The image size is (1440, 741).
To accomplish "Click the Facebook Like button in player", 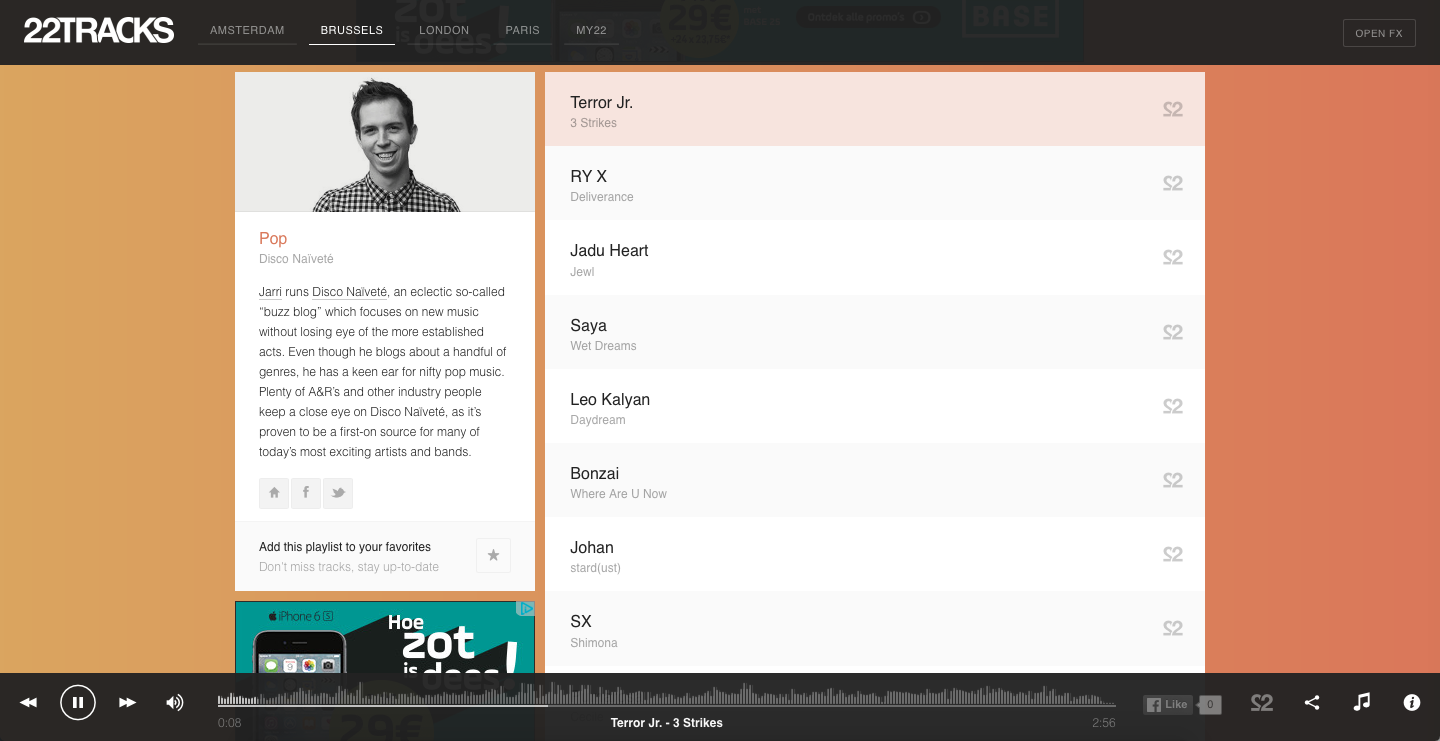I will point(1169,704).
